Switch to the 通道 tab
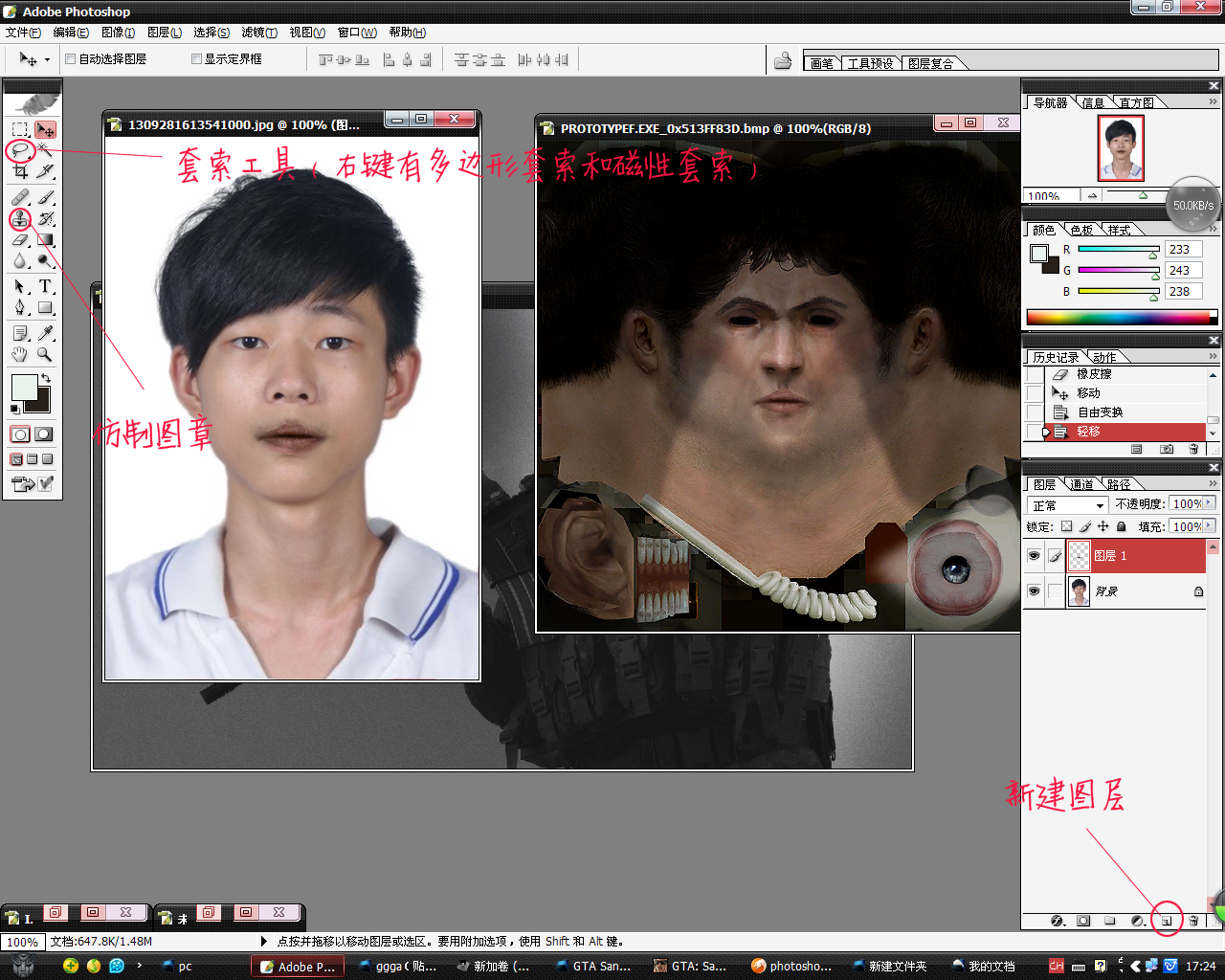This screenshot has width=1225, height=980. (x=1082, y=484)
